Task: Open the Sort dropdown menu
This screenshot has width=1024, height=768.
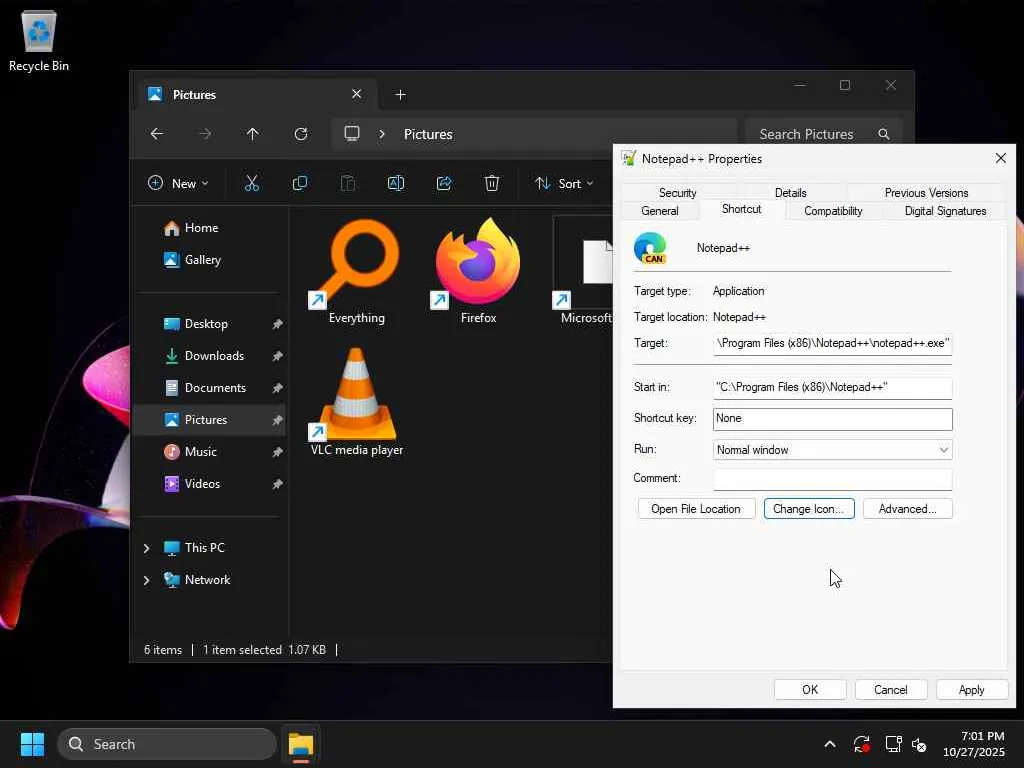Action: [564, 184]
